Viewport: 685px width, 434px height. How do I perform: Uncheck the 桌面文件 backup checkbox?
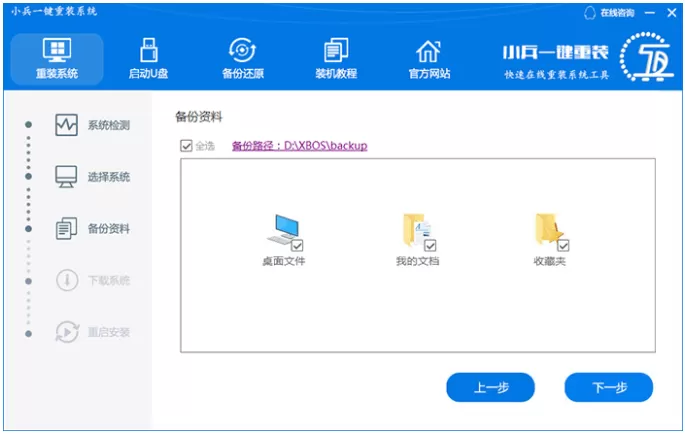297,246
